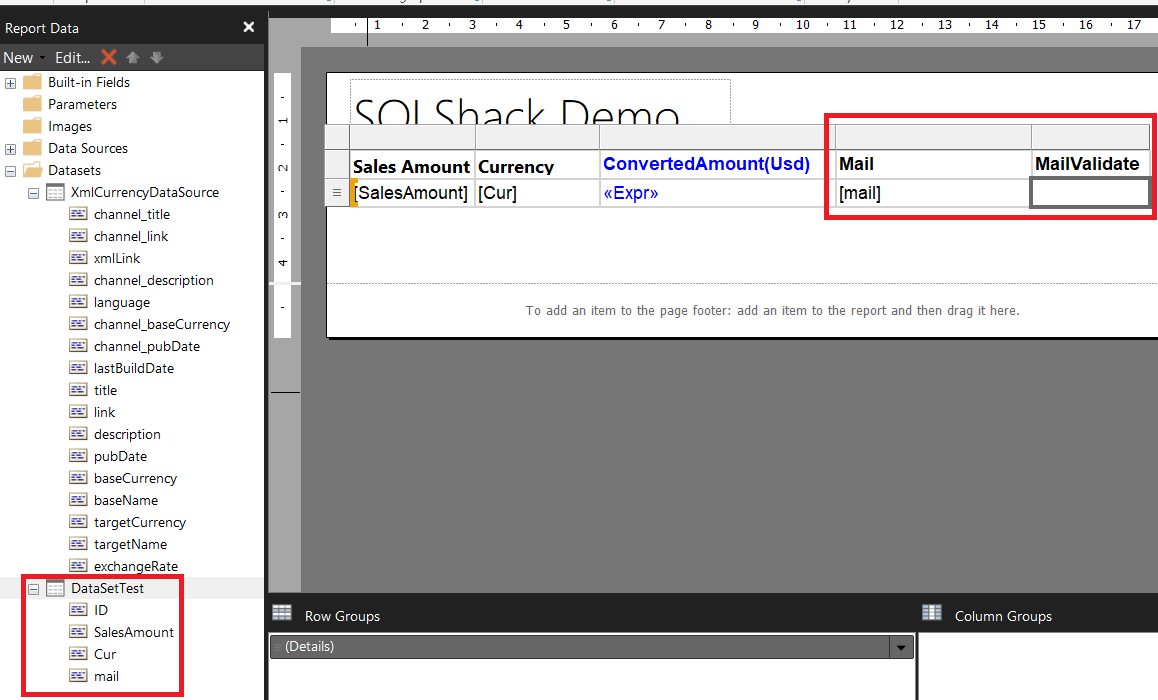The width and height of the screenshot is (1158, 700).
Task: Select the title field
Action: (105, 390)
